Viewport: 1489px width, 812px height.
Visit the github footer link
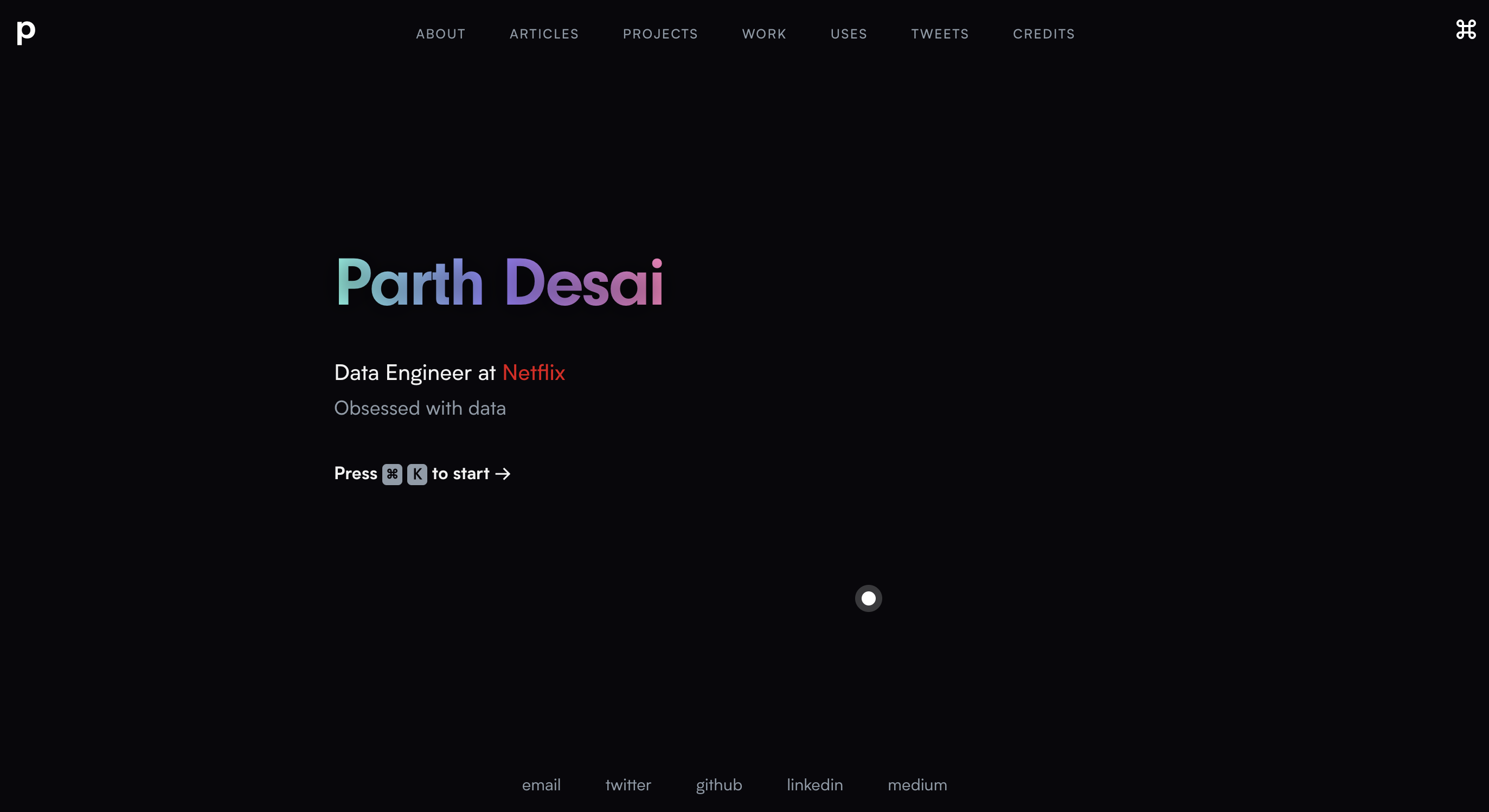coord(718,785)
